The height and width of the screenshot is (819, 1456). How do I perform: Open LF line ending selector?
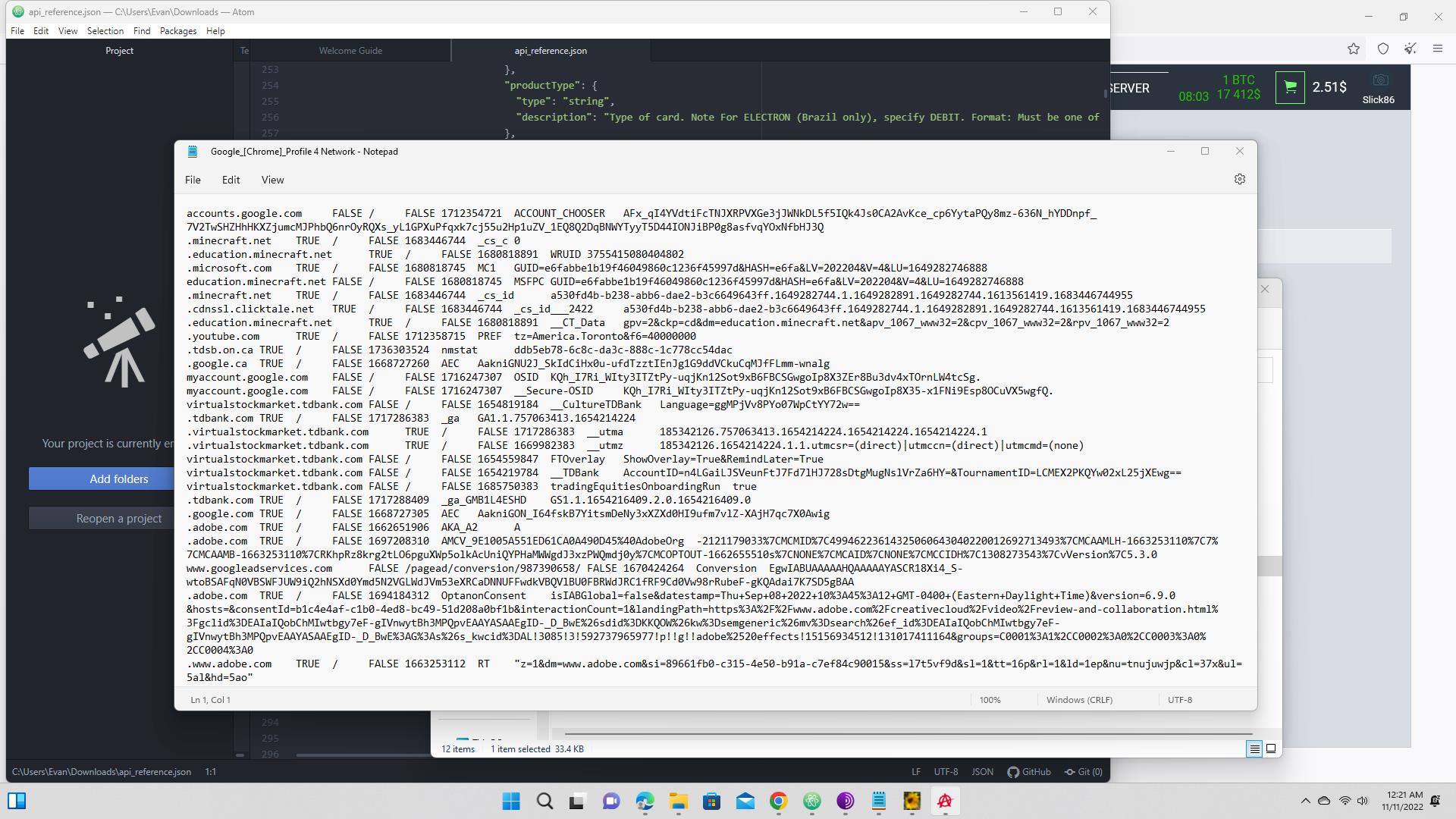915,772
